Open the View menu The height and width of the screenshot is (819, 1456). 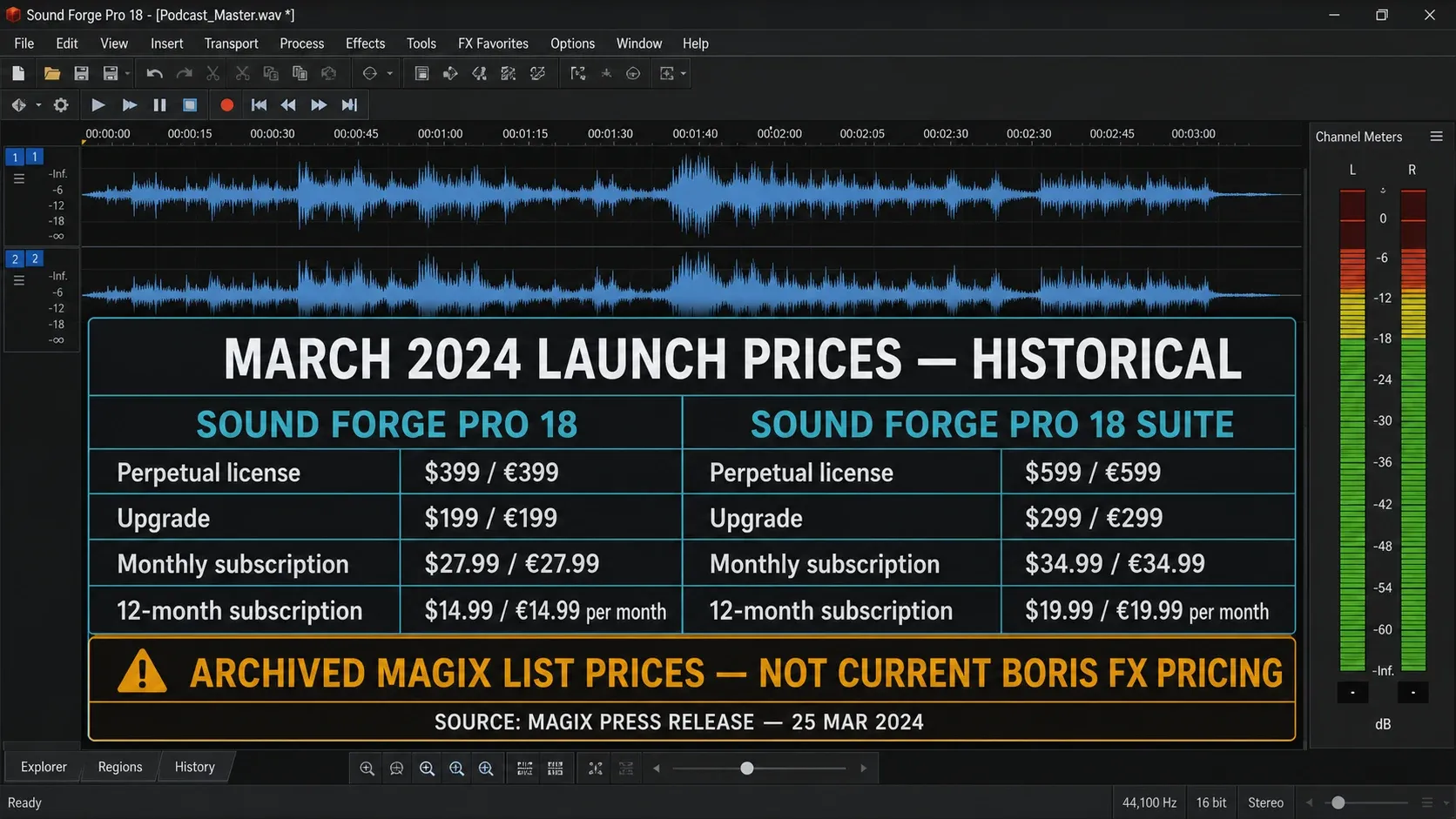tap(114, 44)
